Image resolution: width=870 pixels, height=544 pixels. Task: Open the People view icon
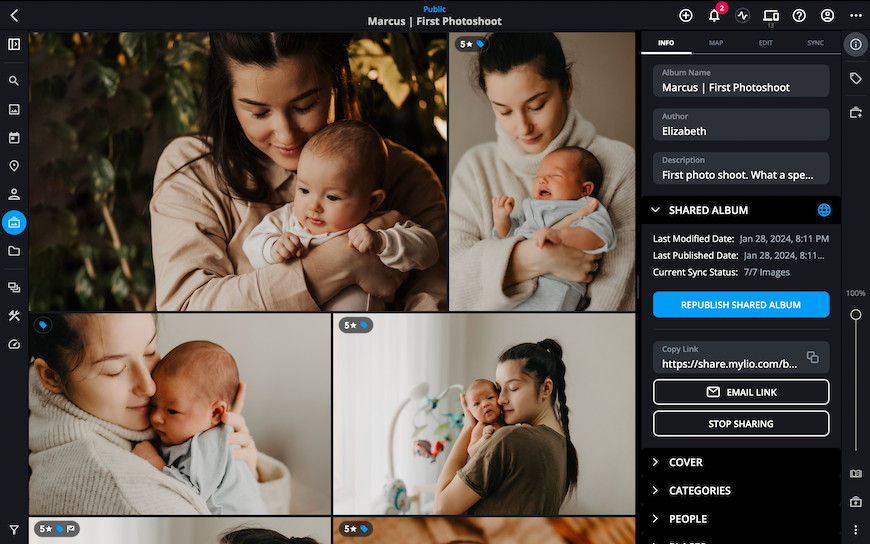(x=14, y=194)
